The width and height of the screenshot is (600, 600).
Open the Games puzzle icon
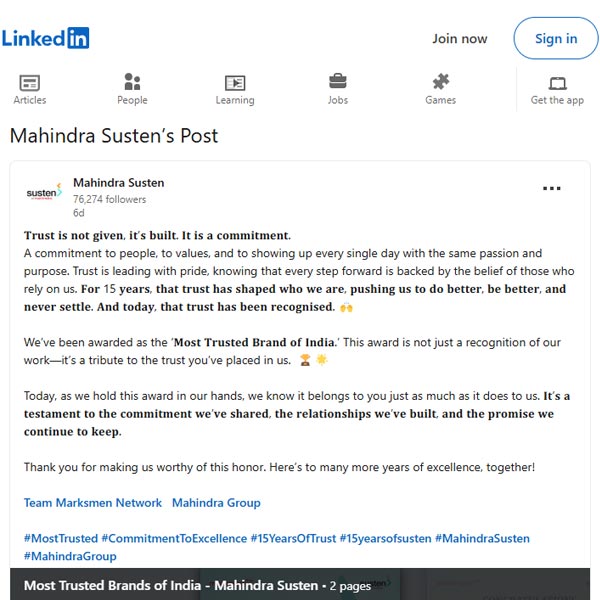(440, 81)
